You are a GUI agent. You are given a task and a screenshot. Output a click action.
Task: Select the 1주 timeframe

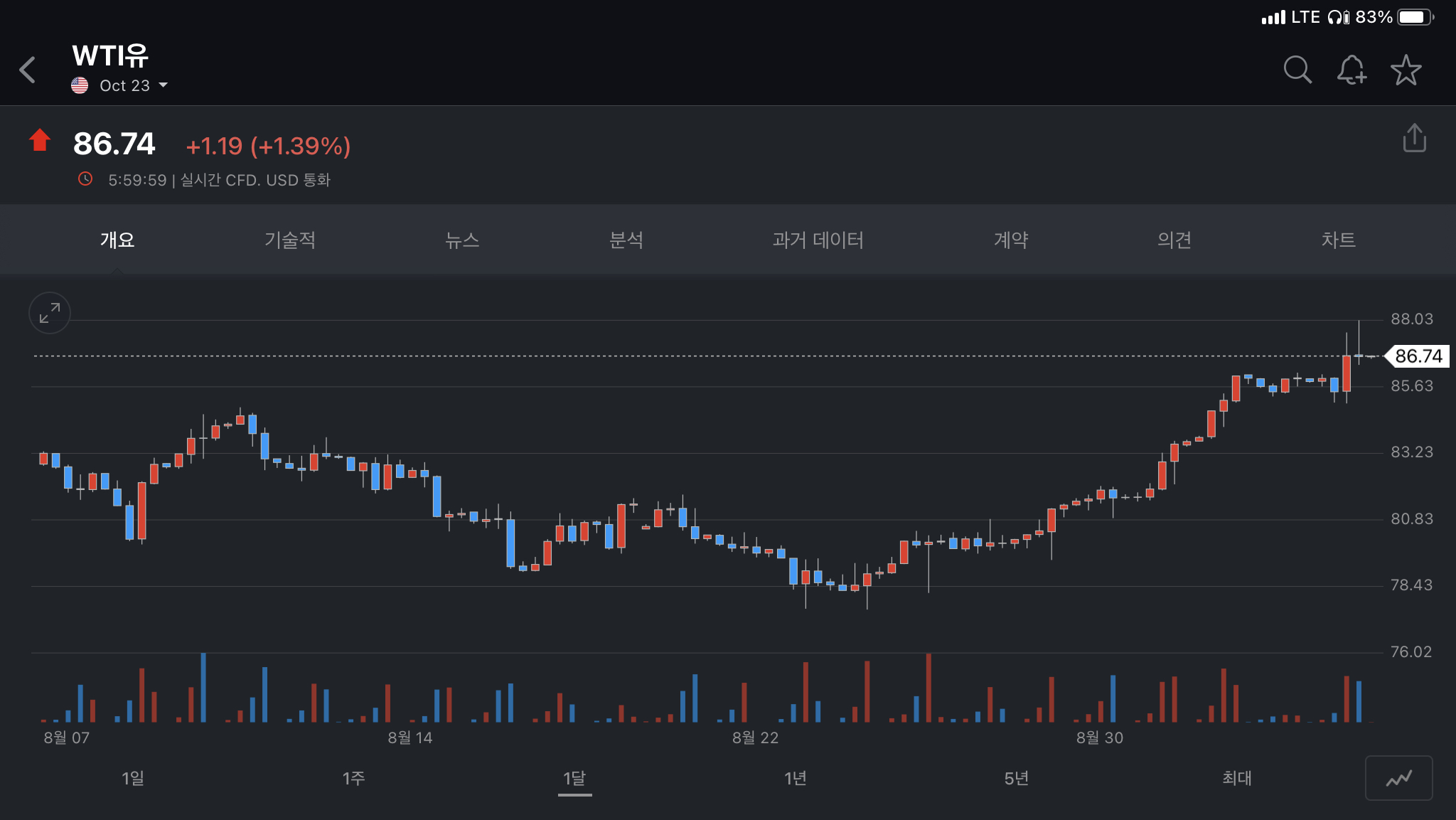pyautogui.click(x=353, y=778)
